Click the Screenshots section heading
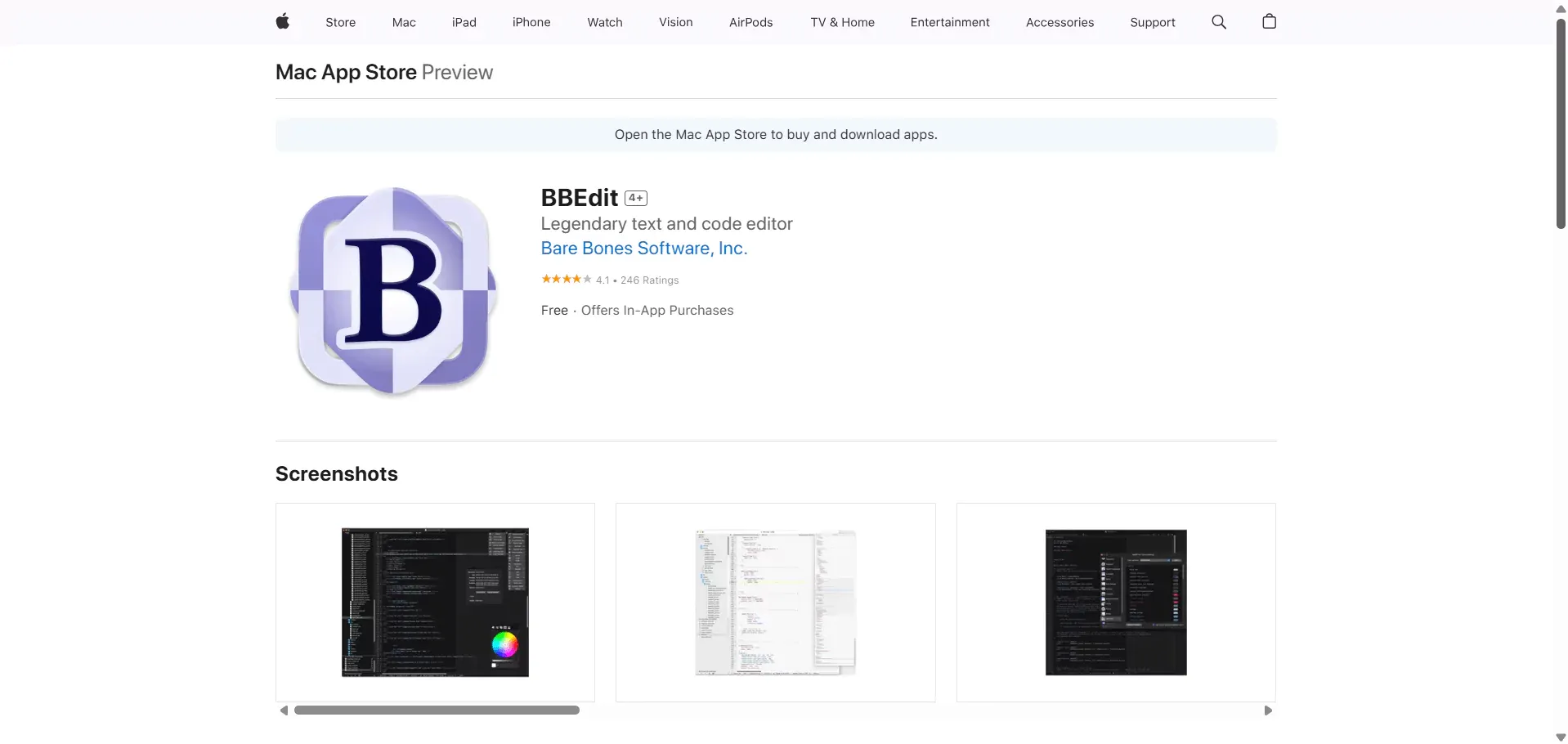Image resolution: width=1568 pixels, height=744 pixels. (337, 474)
